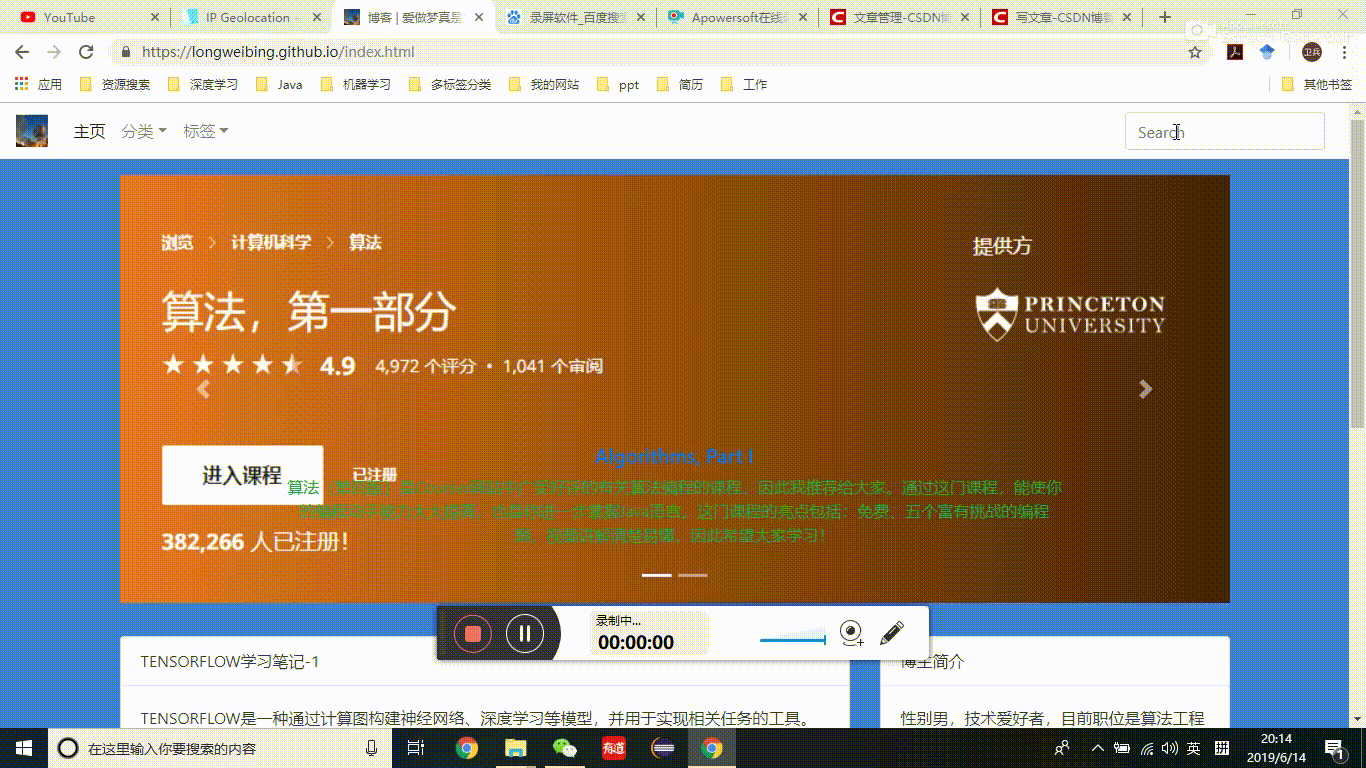
Task: View site info via the lock icon
Action: coord(125,52)
